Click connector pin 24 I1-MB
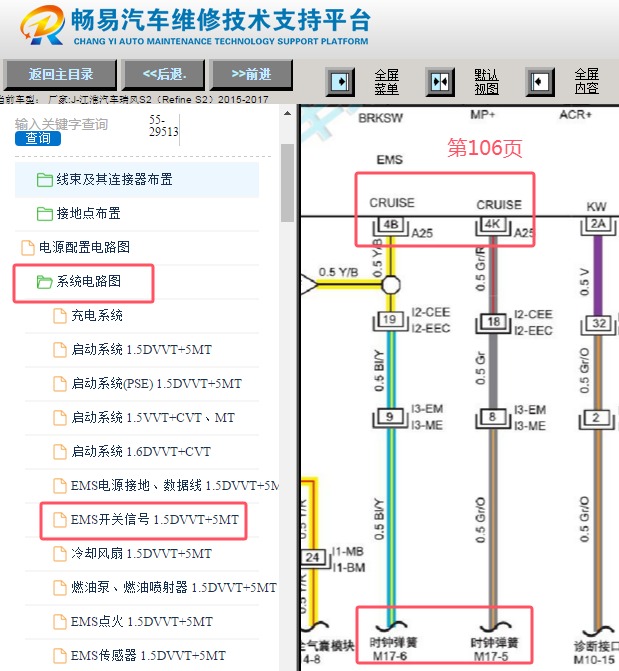619x671 pixels. point(312,558)
